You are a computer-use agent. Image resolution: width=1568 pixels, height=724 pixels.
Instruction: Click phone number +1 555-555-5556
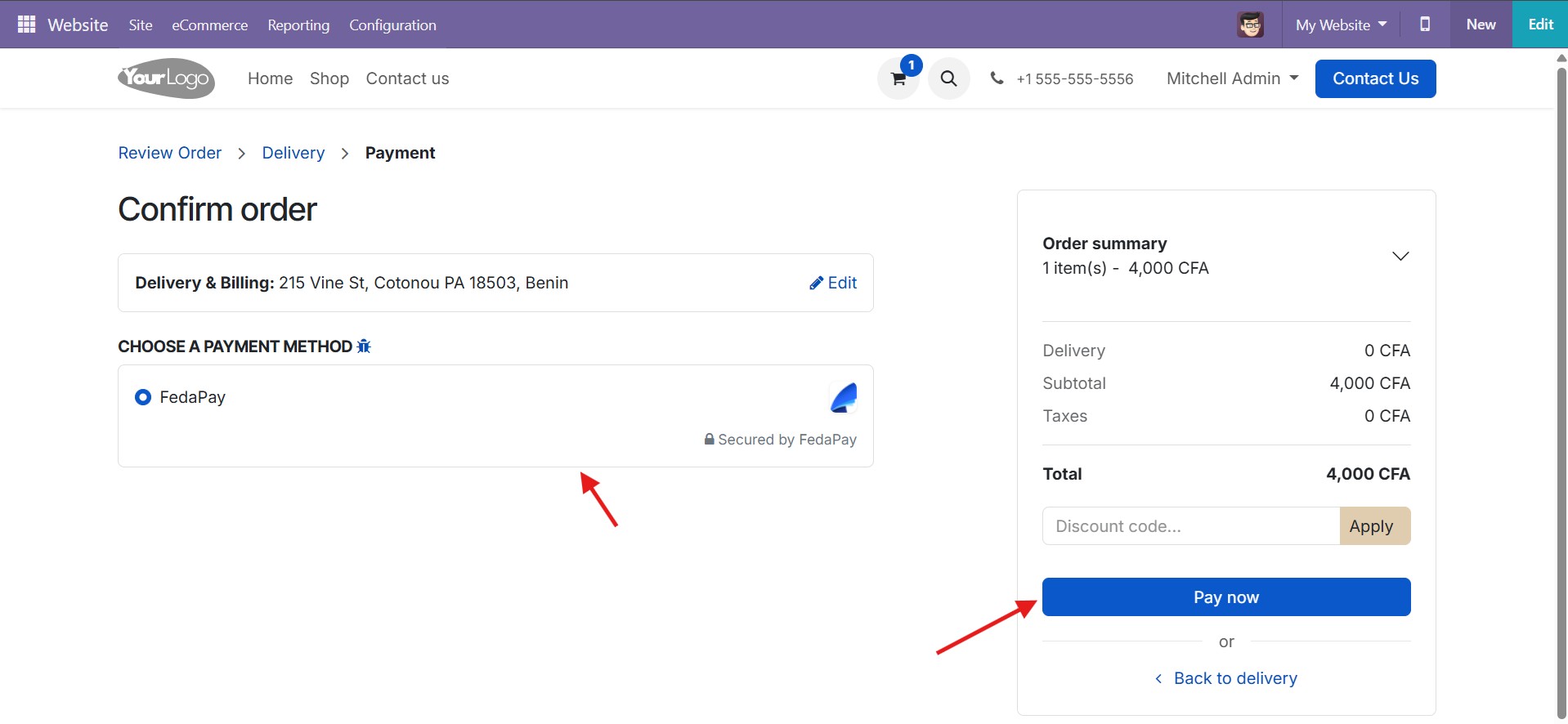[1074, 79]
